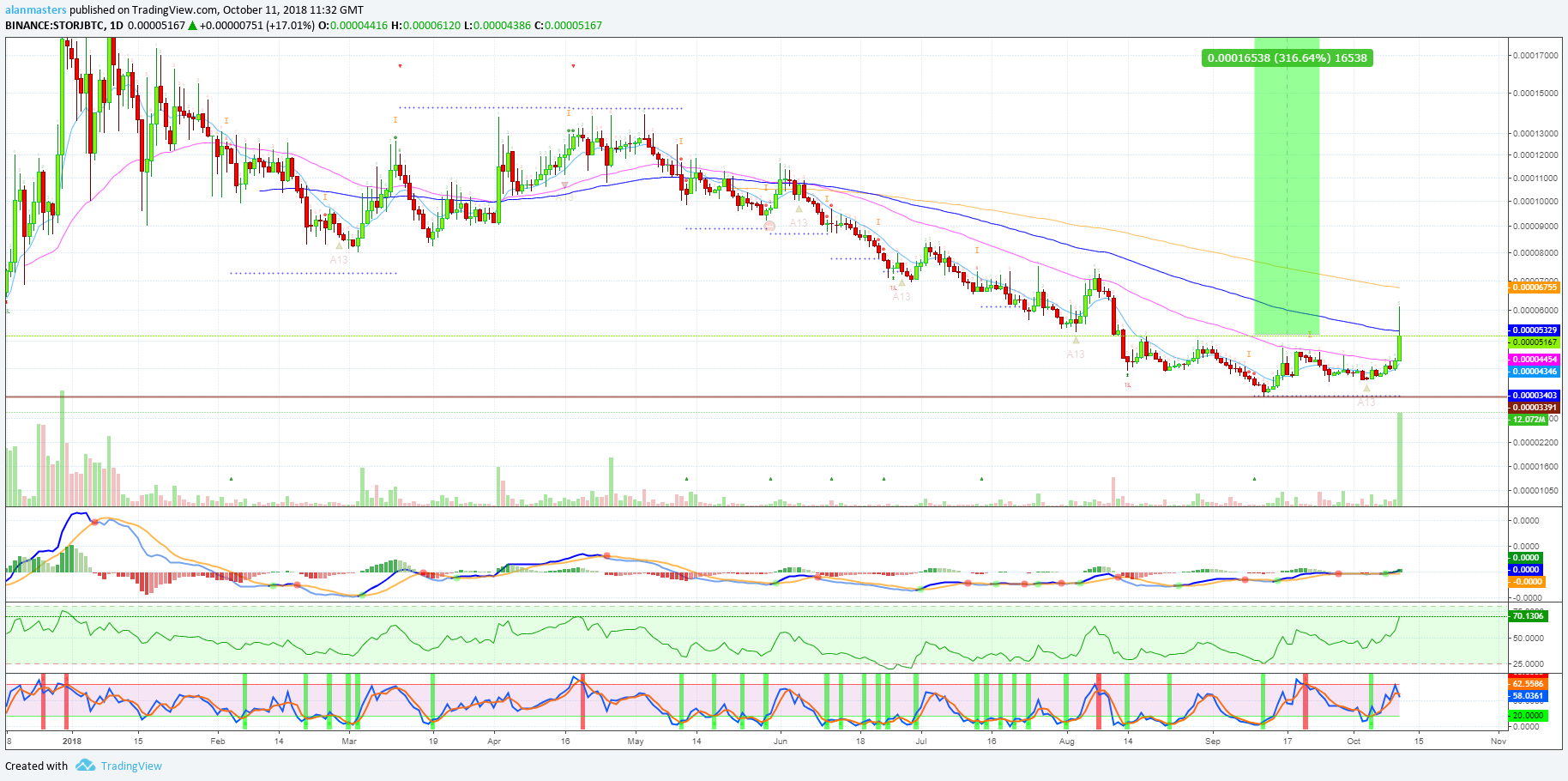Image resolution: width=1568 pixels, height=781 pixels.
Task: Click the 0.00010000 price axis label
Action: tap(1535, 201)
